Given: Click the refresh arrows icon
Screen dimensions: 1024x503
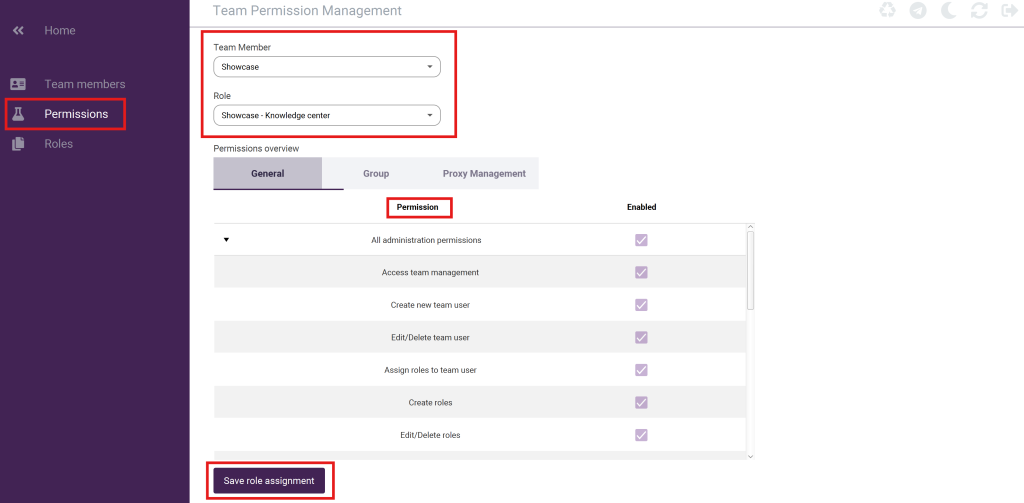Looking at the screenshot, I should point(979,10).
